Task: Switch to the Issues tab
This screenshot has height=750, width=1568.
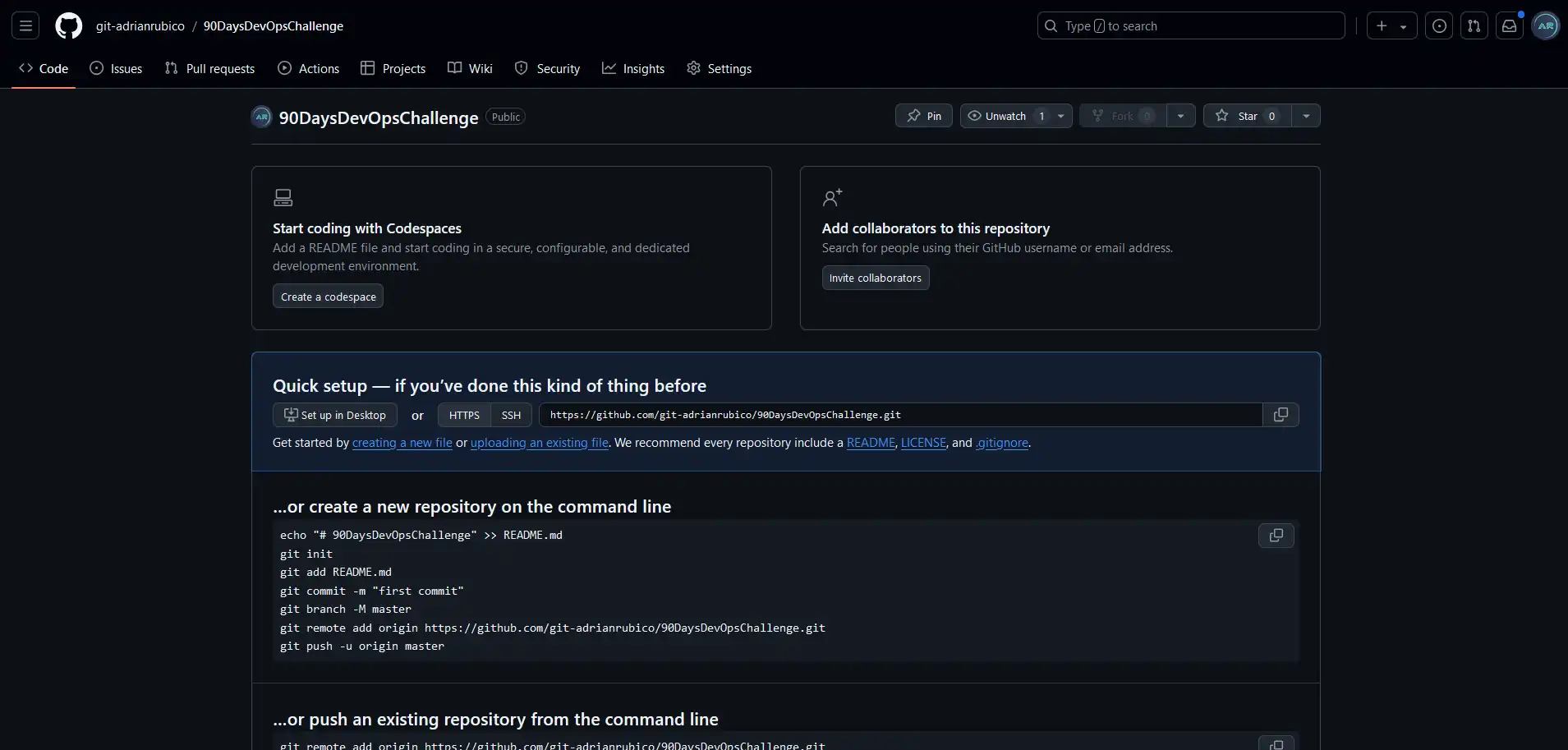Action: pyautogui.click(x=116, y=69)
